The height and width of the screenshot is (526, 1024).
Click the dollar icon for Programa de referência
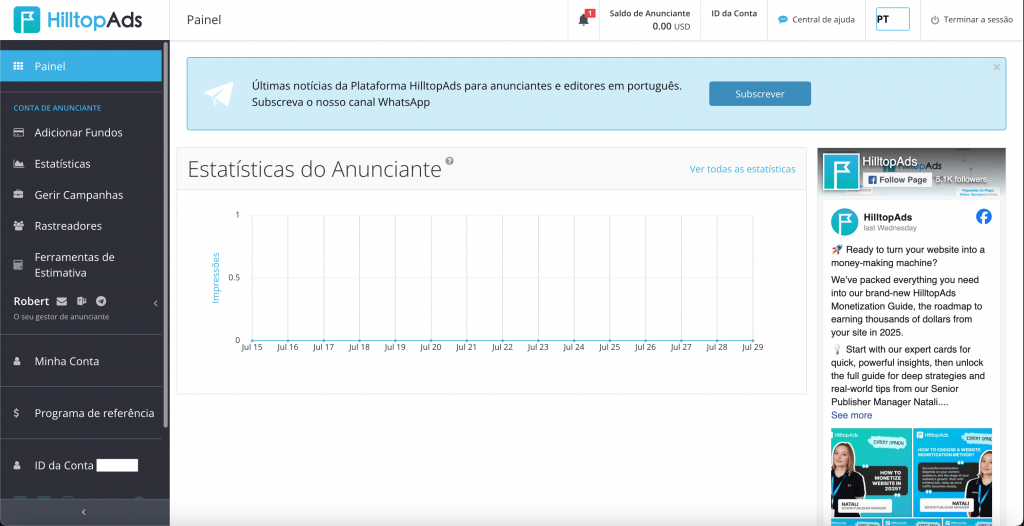[16, 413]
